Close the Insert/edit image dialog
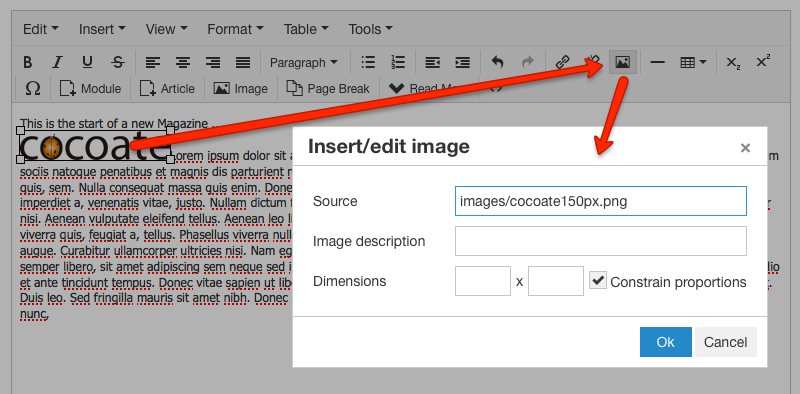Image resolution: width=800 pixels, height=394 pixels. 745,148
